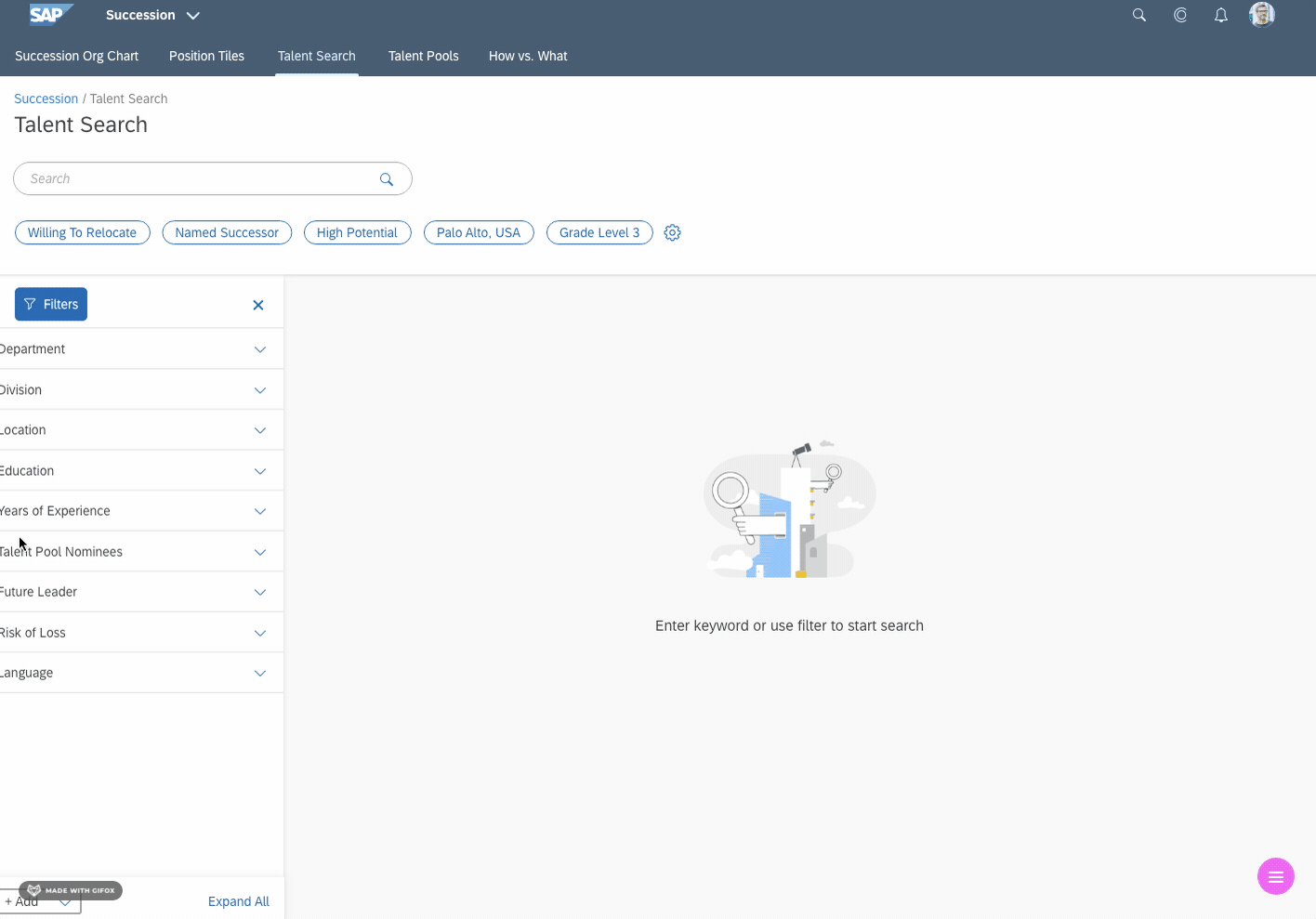Viewport: 1316px width, 919px height.
Task: Apply the High Potential filter chip
Action: pos(357,232)
